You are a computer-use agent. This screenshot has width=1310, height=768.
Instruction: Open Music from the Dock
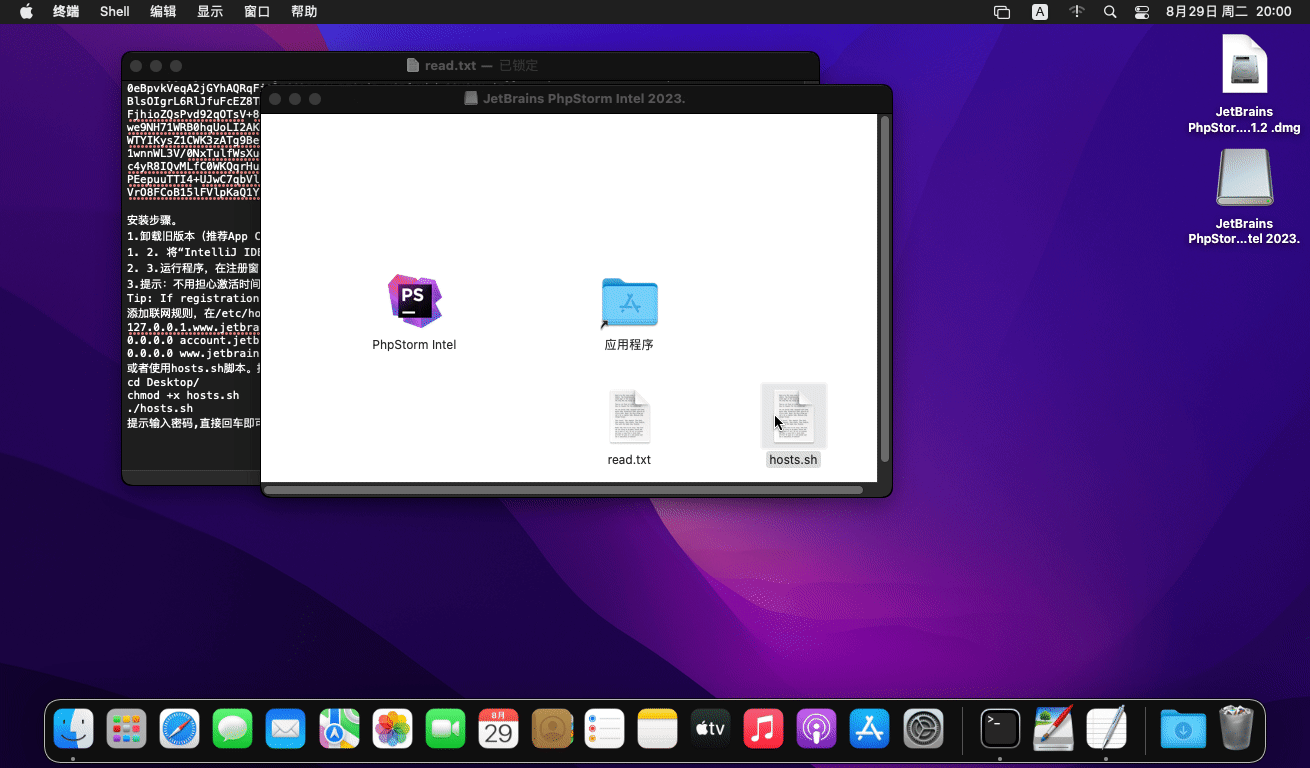point(763,729)
